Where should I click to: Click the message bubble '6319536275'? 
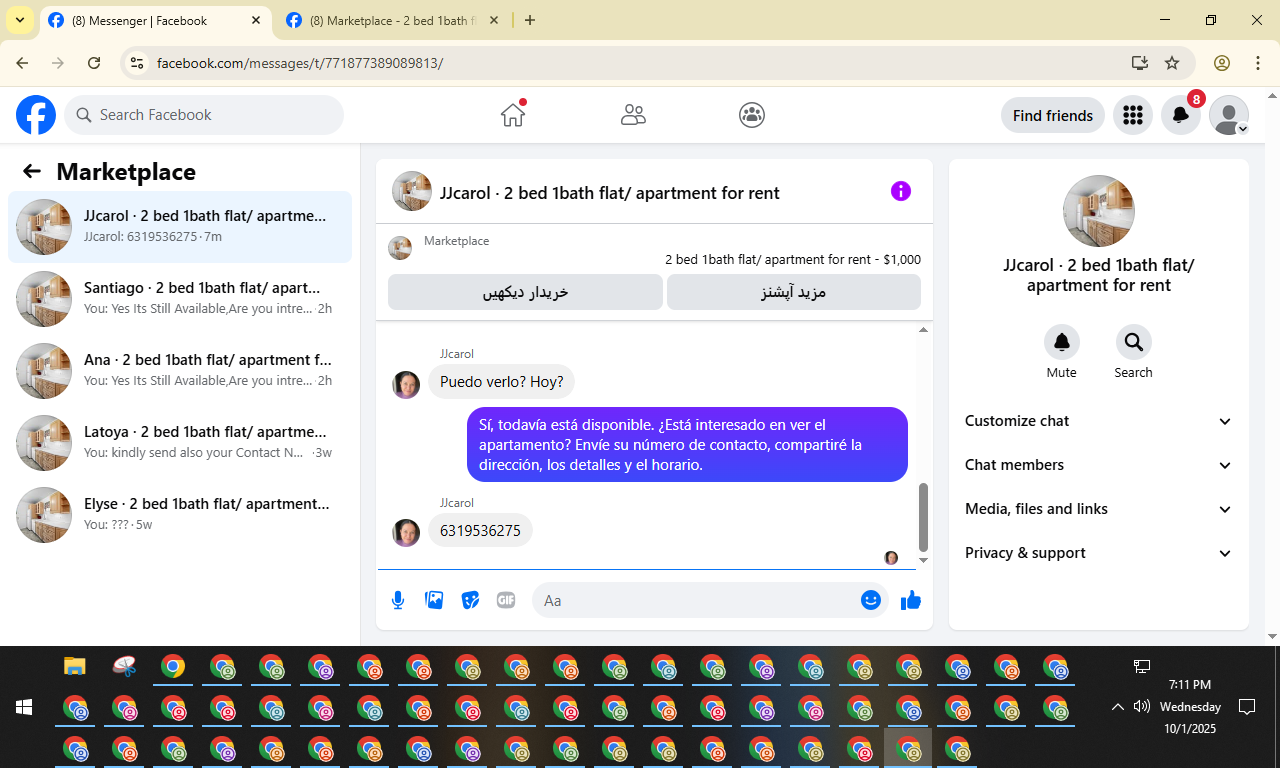(x=481, y=531)
